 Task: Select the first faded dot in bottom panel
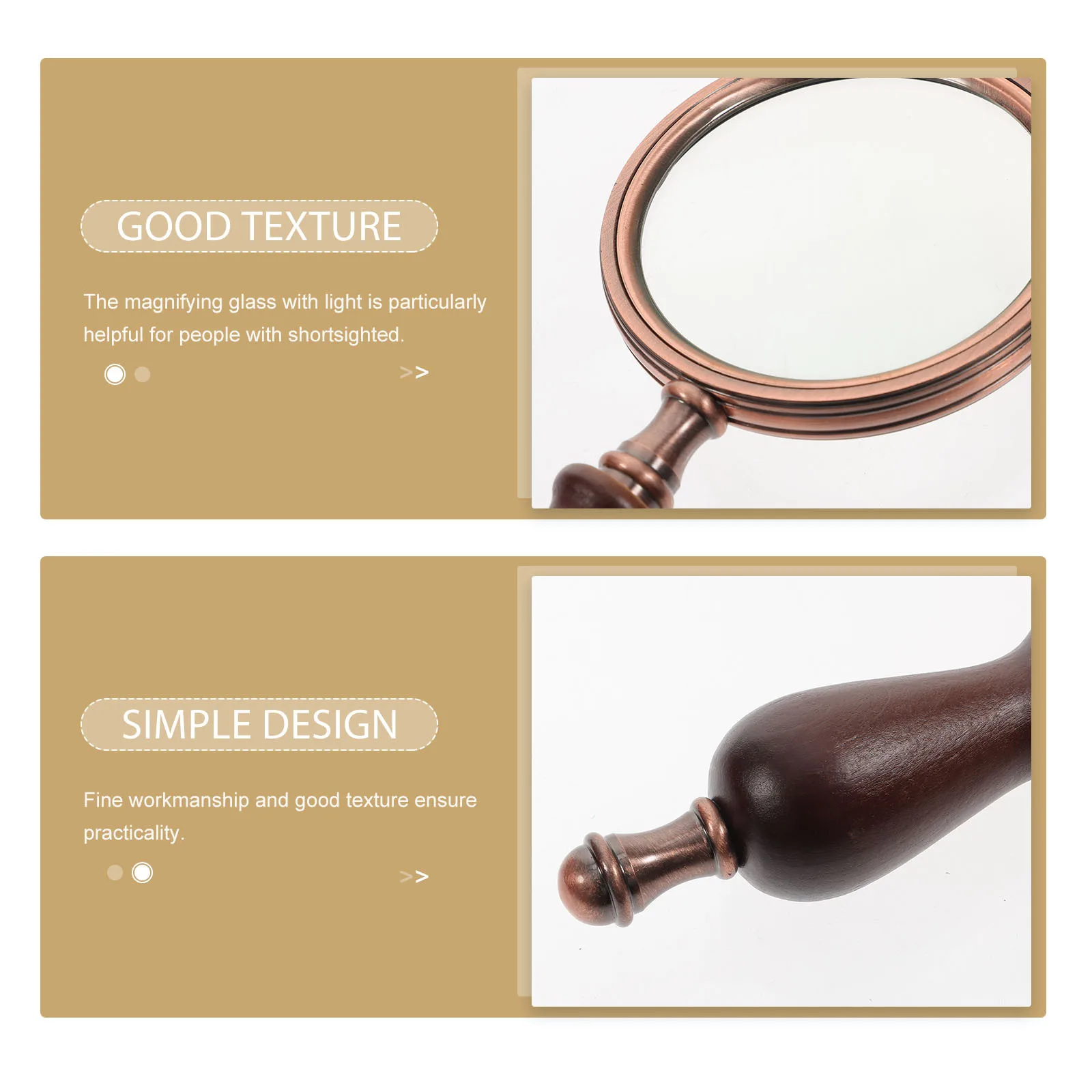115,872
